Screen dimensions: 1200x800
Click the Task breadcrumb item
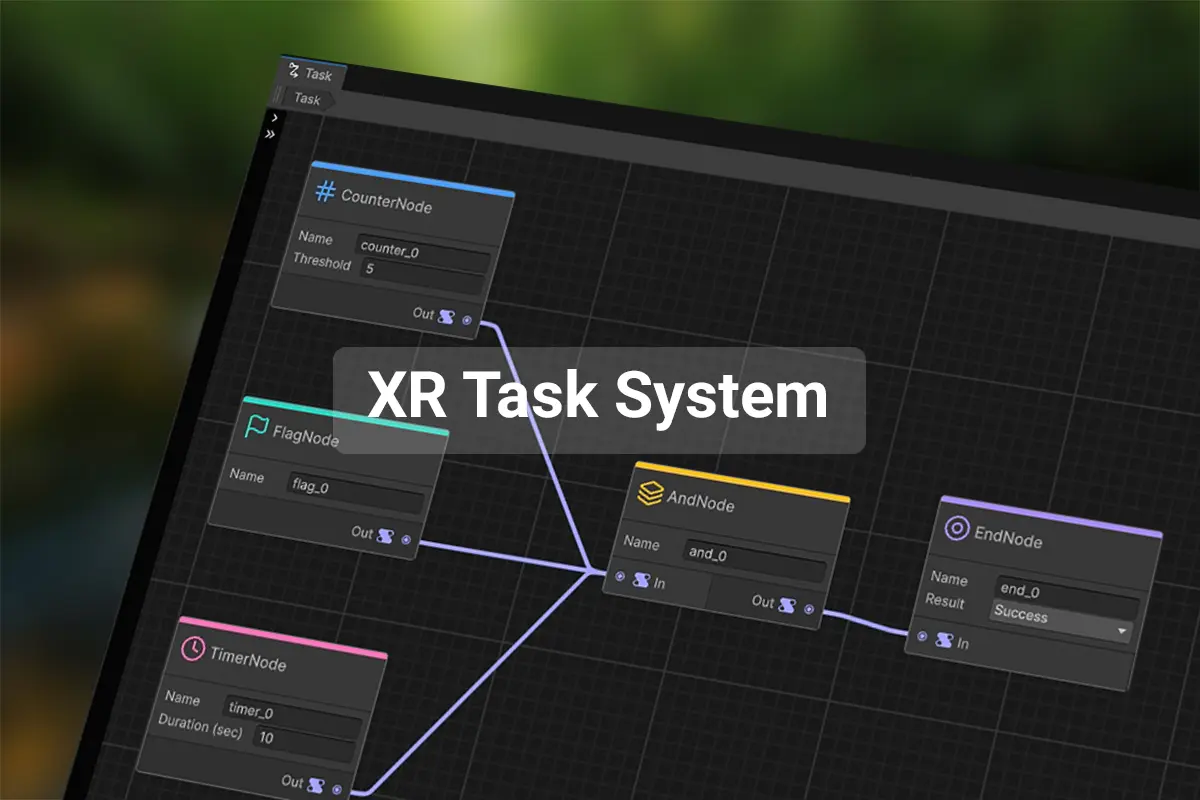pyautogui.click(x=307, y=99)
